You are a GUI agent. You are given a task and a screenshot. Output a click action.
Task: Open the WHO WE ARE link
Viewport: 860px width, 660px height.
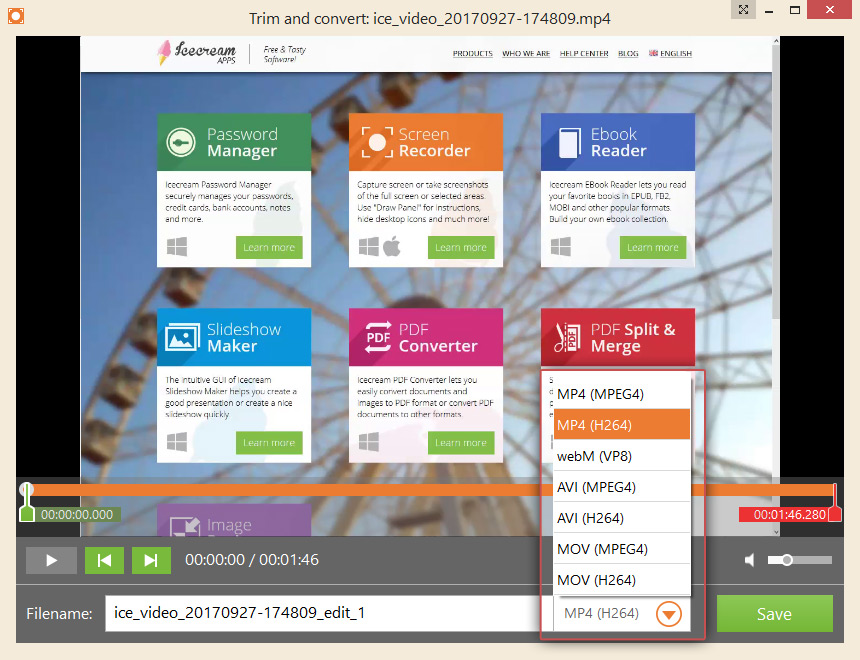coord(526,53)
